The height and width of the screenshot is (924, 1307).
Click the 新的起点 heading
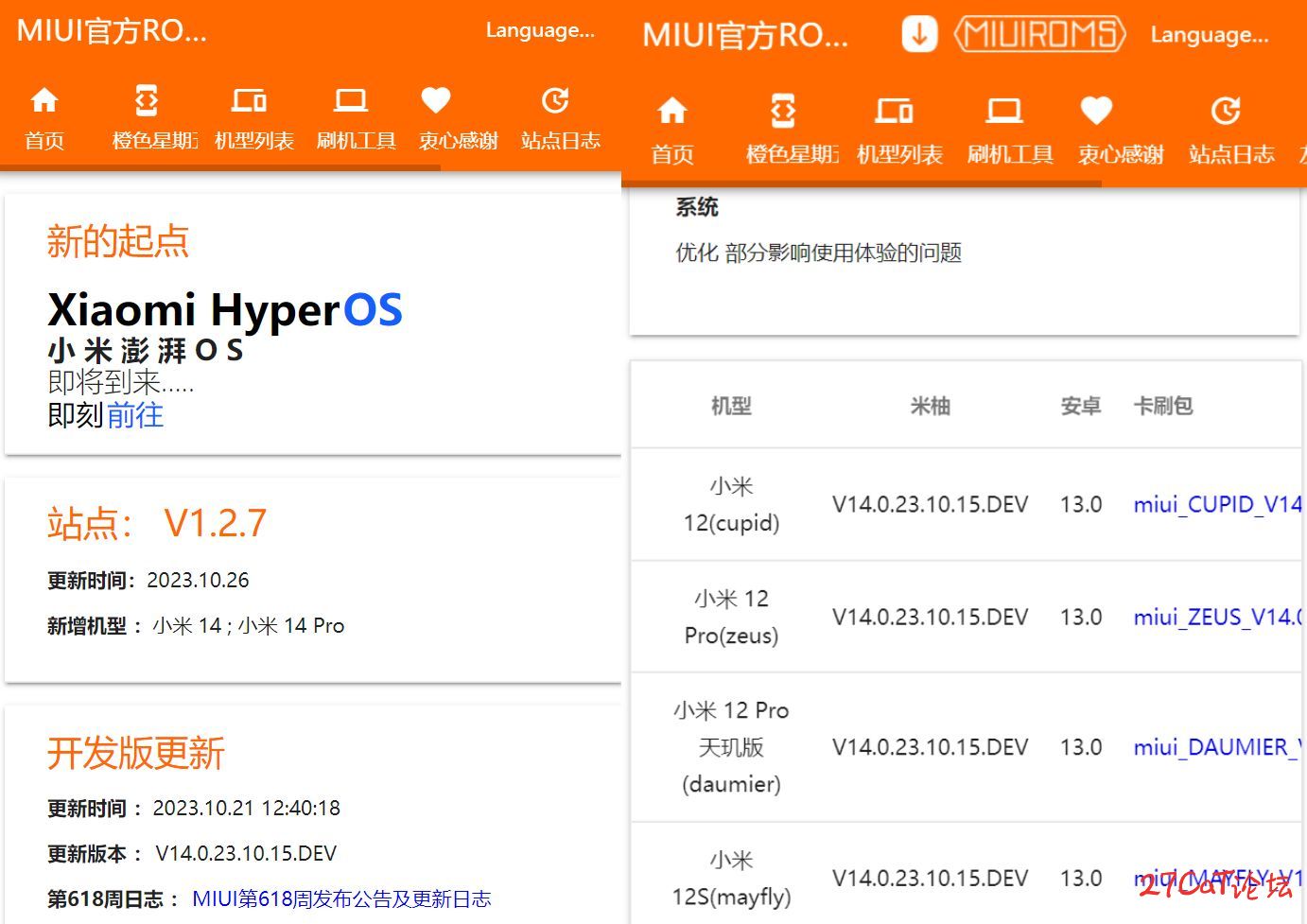tap(118, 241)
